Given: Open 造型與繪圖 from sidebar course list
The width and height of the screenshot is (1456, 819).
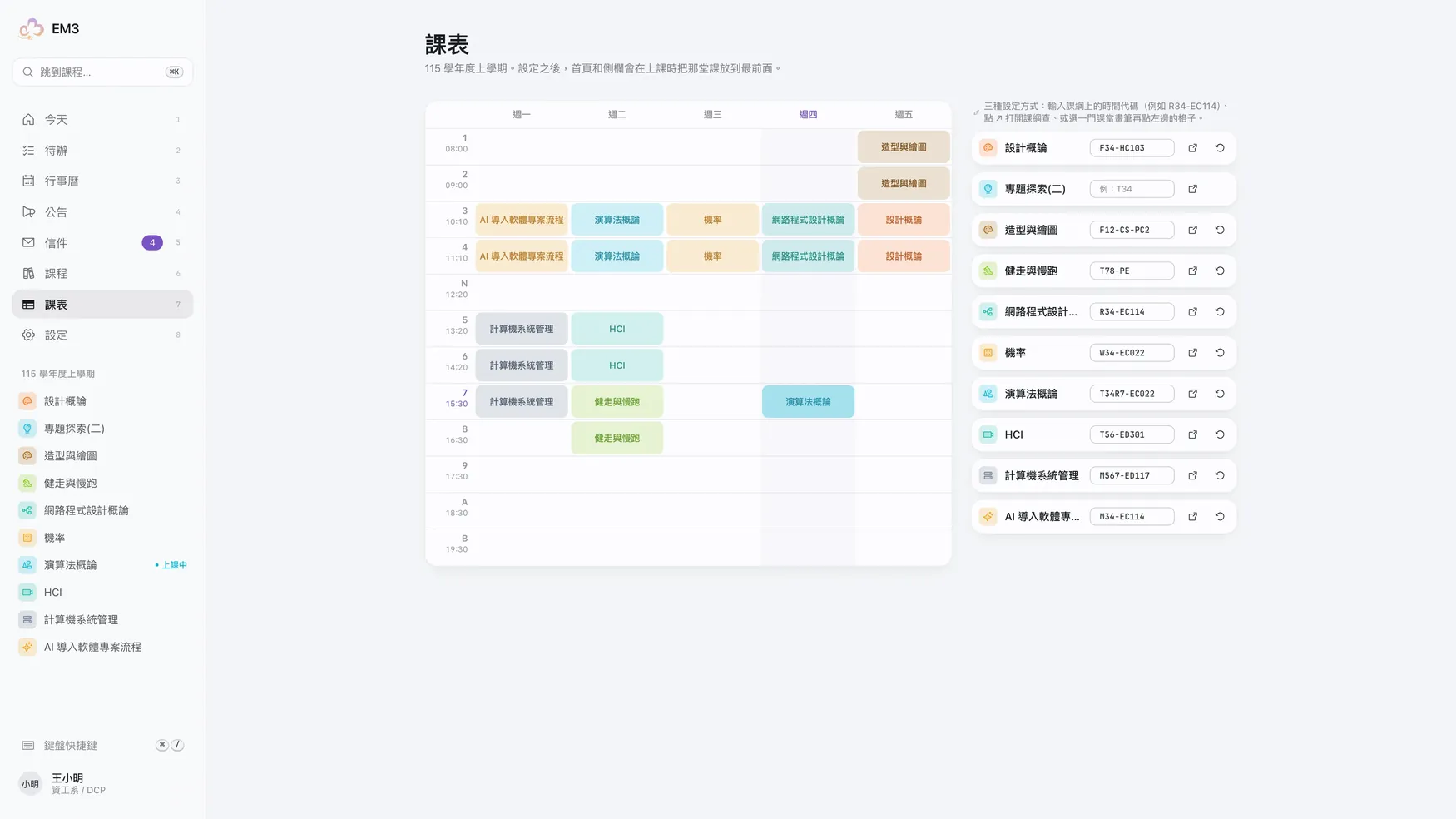Looking at the screenshot, I should click(x=102, y=455).
